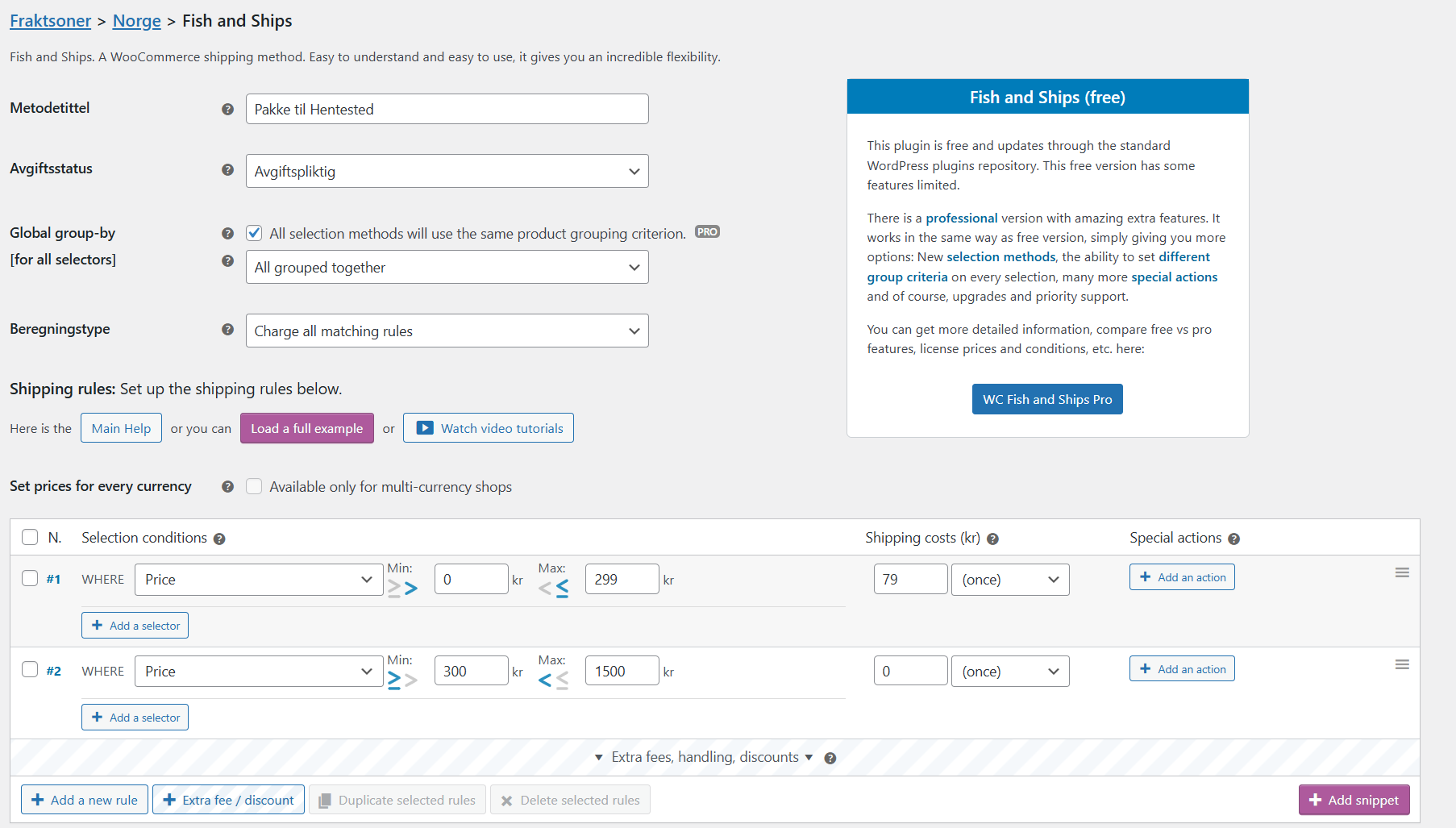Select less-than-or-equal max operator in rule #1
This screenshot has width=1456, height=828.
pos(563,589)
